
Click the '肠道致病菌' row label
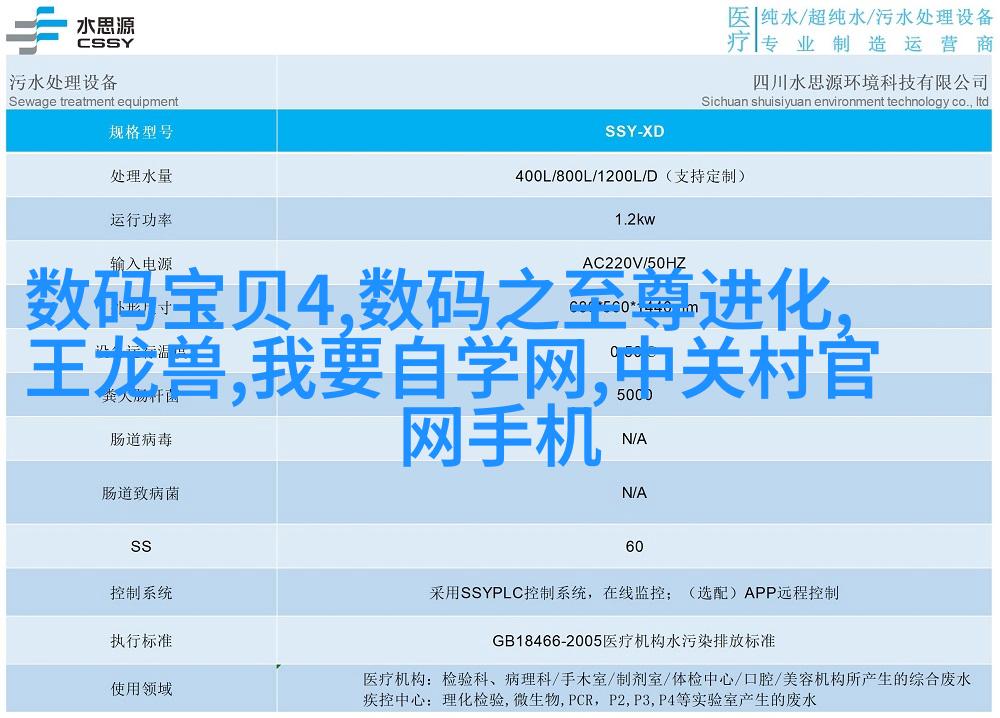(x=141, y=493)
